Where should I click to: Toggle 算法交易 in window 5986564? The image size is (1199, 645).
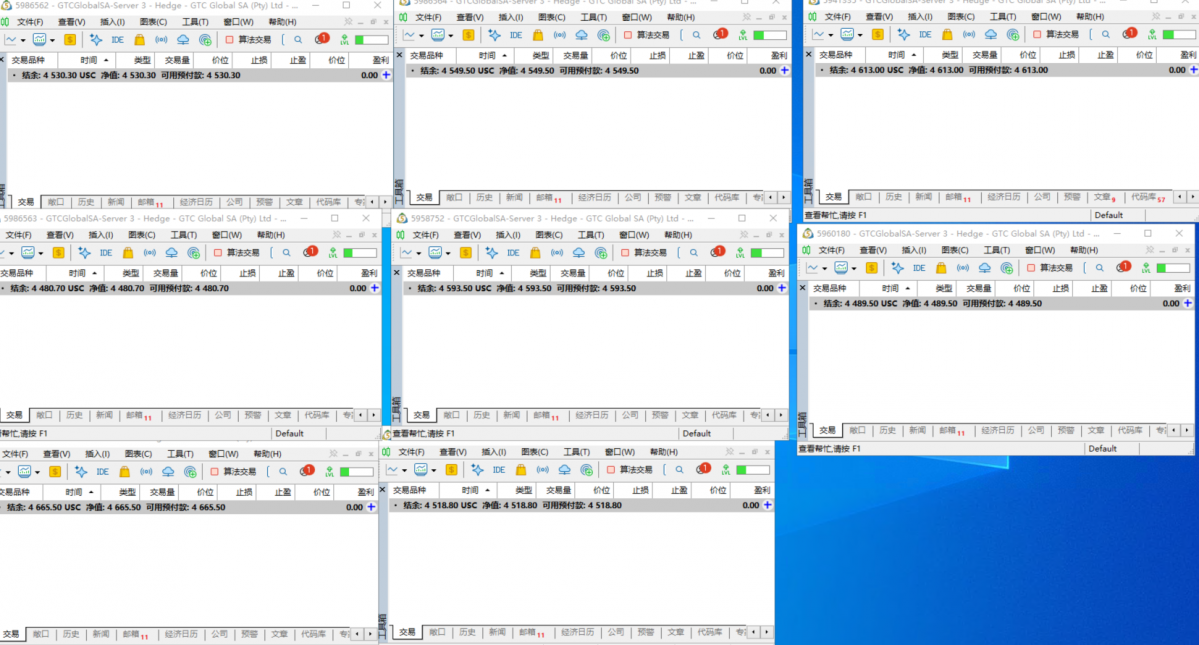point(647,35)
